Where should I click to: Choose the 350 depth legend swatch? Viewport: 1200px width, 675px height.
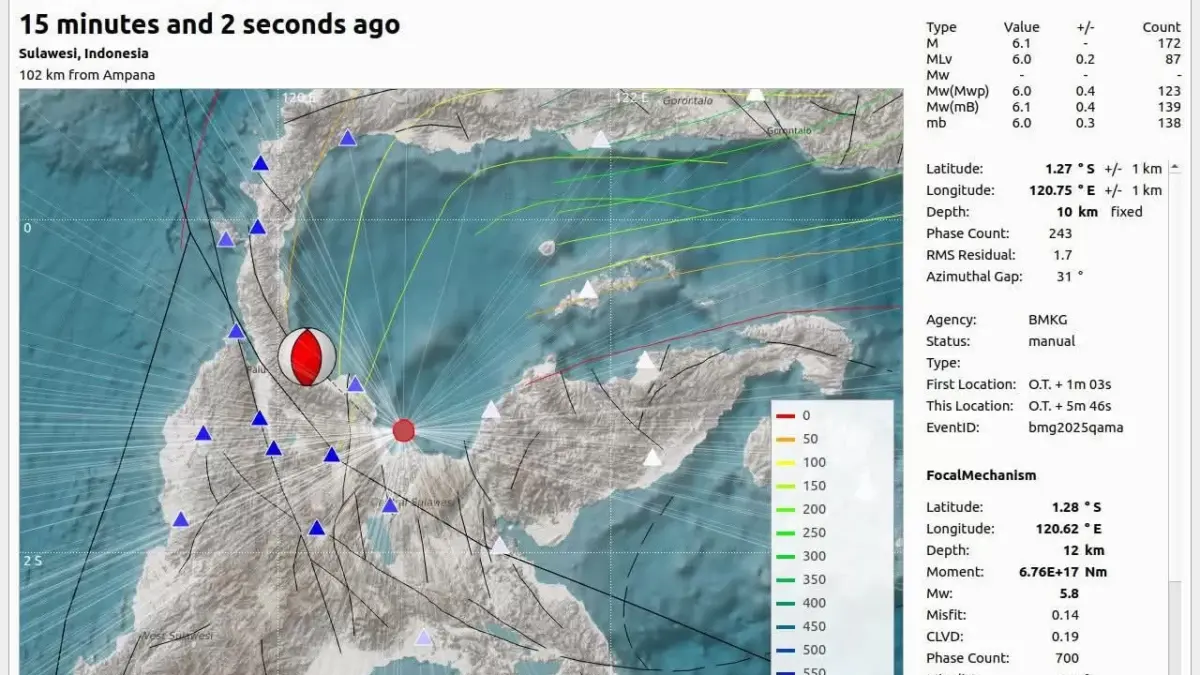[x=785, y=580]
